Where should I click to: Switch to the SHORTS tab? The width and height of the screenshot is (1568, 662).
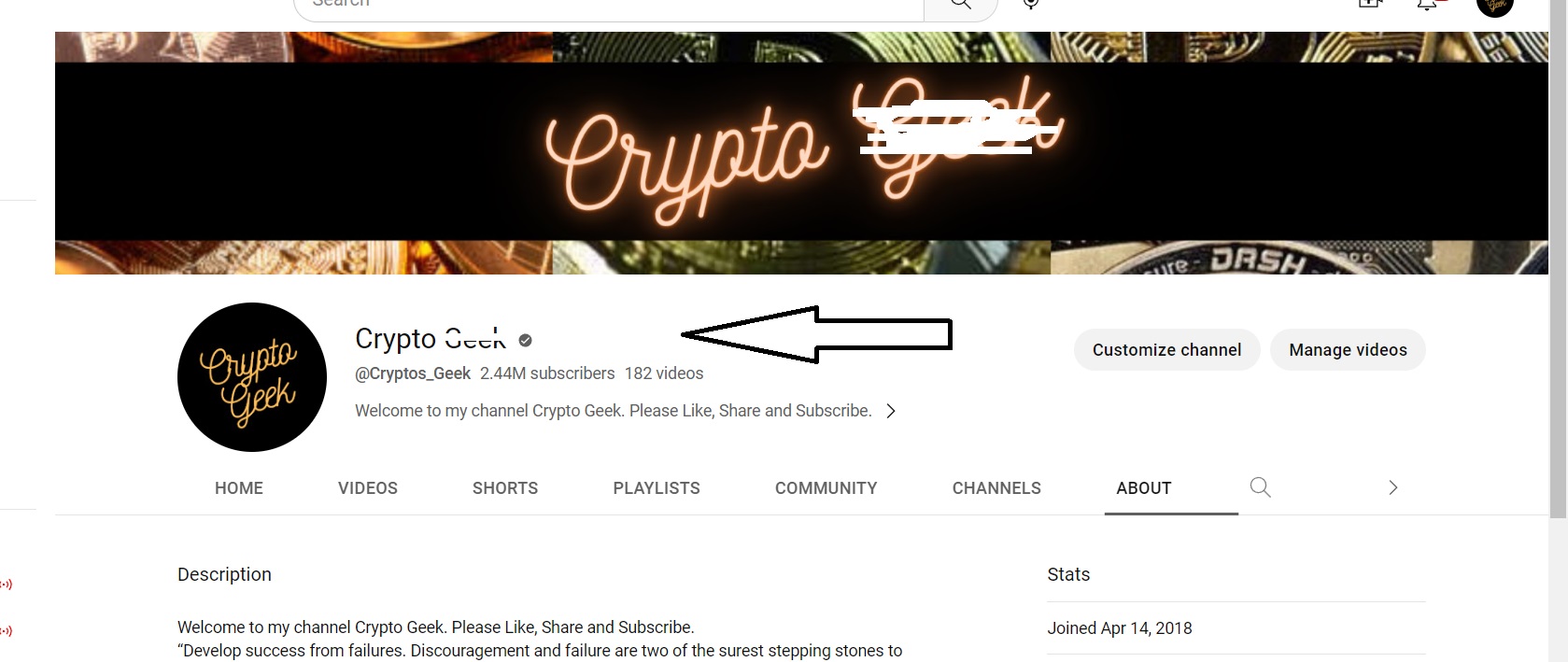point(505,488)
